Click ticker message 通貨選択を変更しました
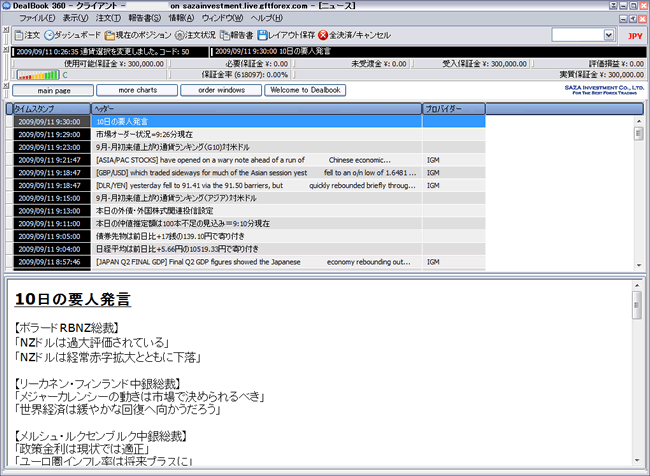This screenshot has height=476, width=650. (x=110, y=52)
